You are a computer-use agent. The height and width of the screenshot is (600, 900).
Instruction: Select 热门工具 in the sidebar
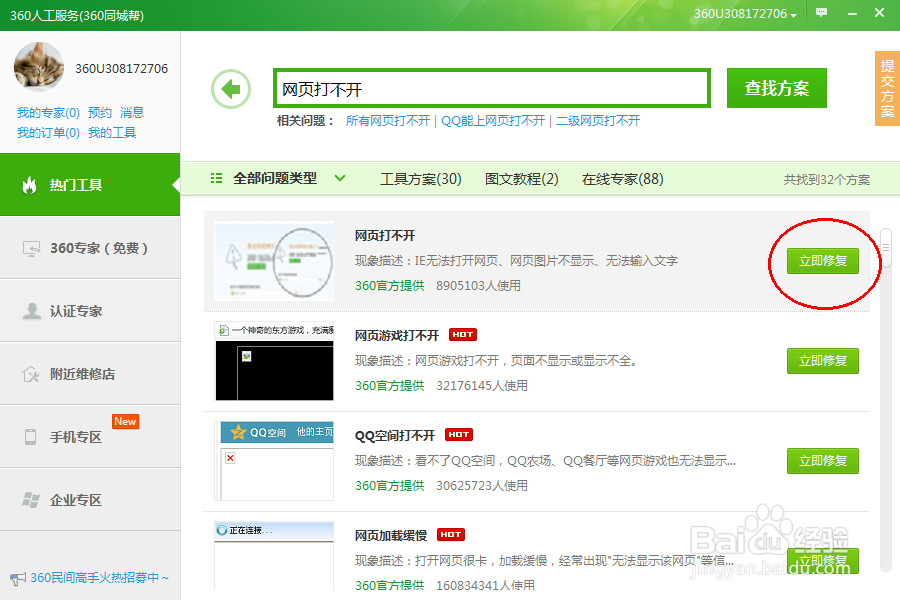coord(90,185)
